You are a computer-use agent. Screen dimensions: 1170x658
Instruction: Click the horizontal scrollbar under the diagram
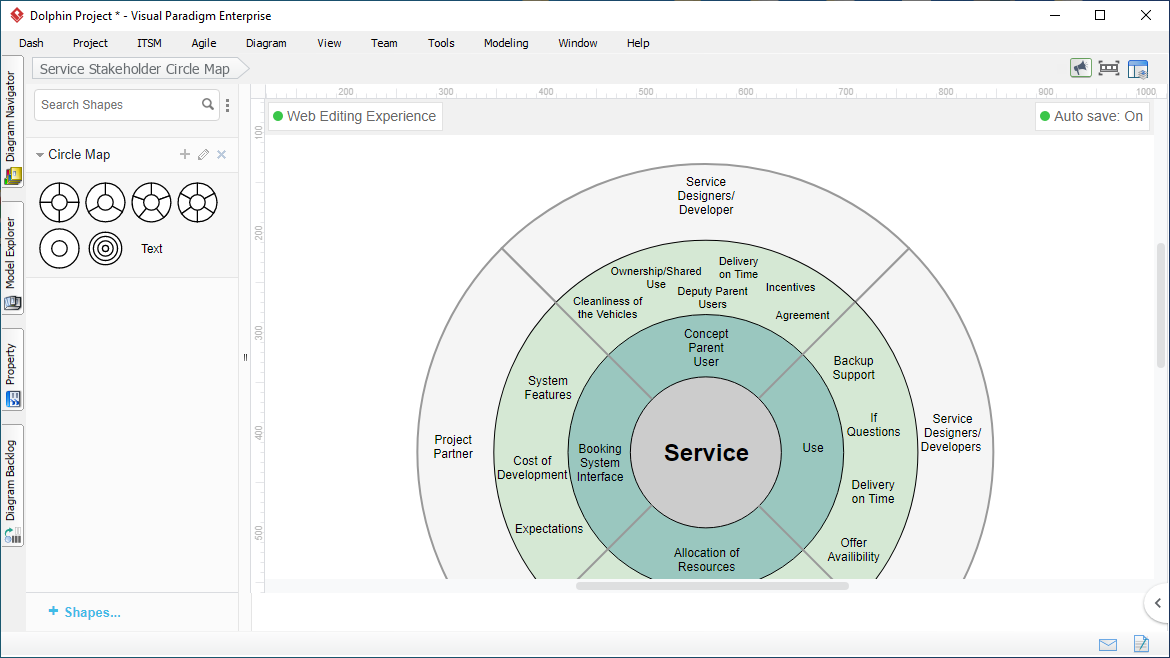tap(712, 586)
